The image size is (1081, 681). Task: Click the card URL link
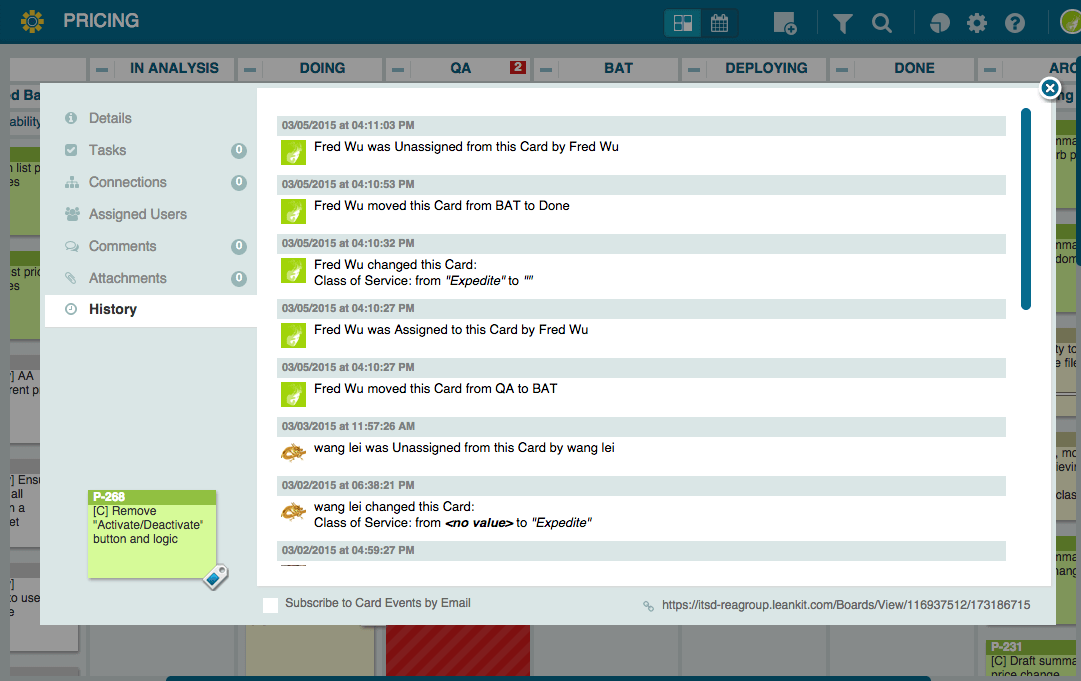point(845,605)
